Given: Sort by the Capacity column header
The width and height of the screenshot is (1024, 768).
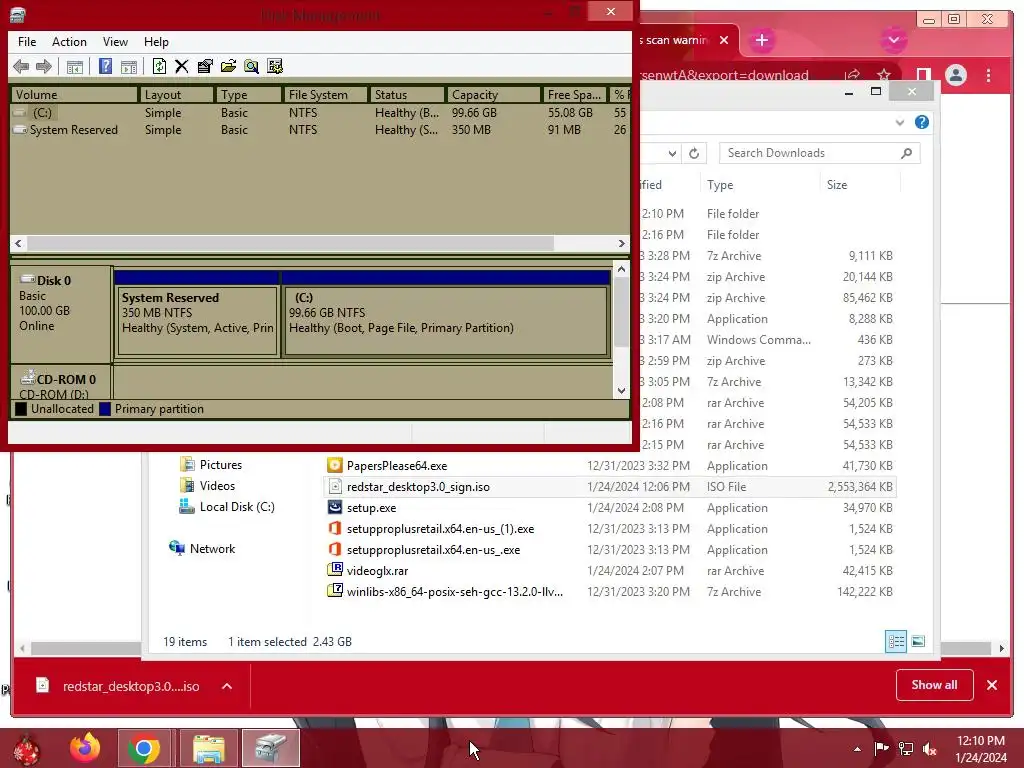Looking at the screenshot, I should tap(493, 95).
